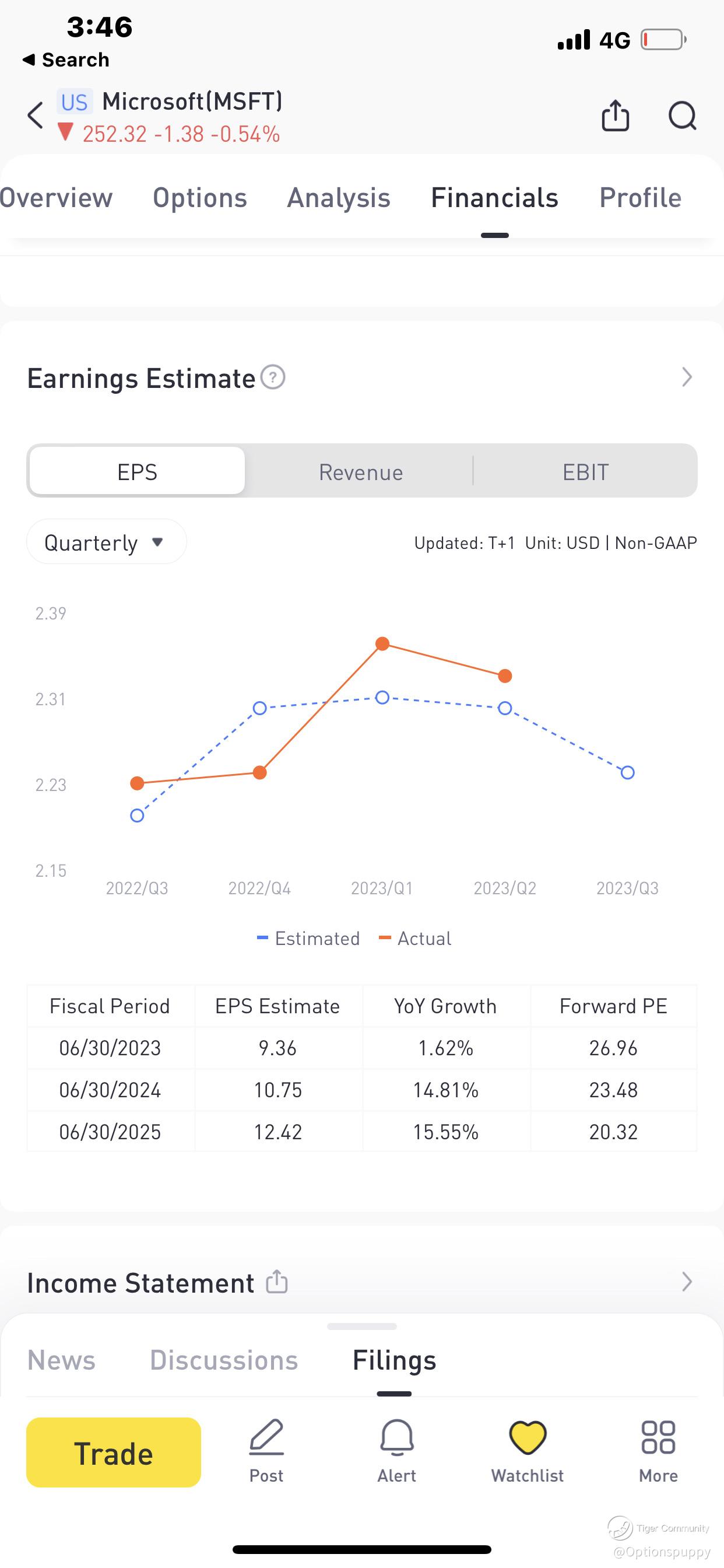Return to Search via status bar link
The image size is (724, 1568).
(x=66, y=60)
